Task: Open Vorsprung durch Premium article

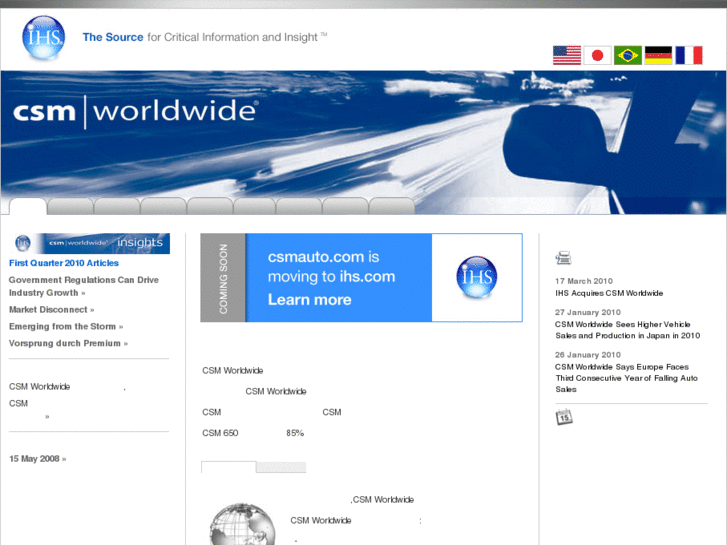Action: [68, 343]
